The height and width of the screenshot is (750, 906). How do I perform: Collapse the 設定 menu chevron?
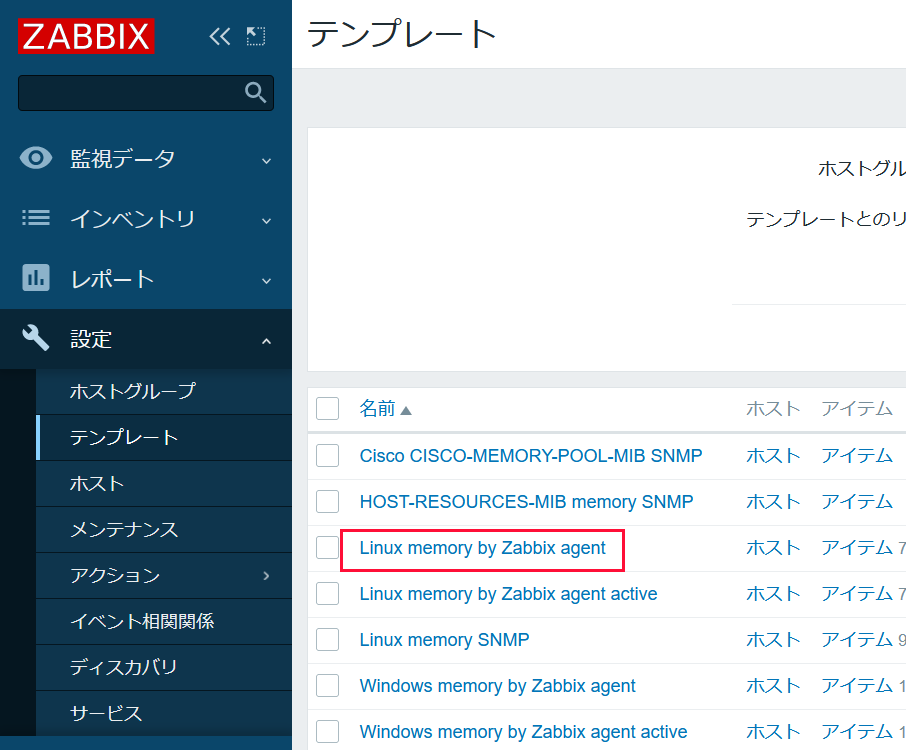tap(266, 341)
